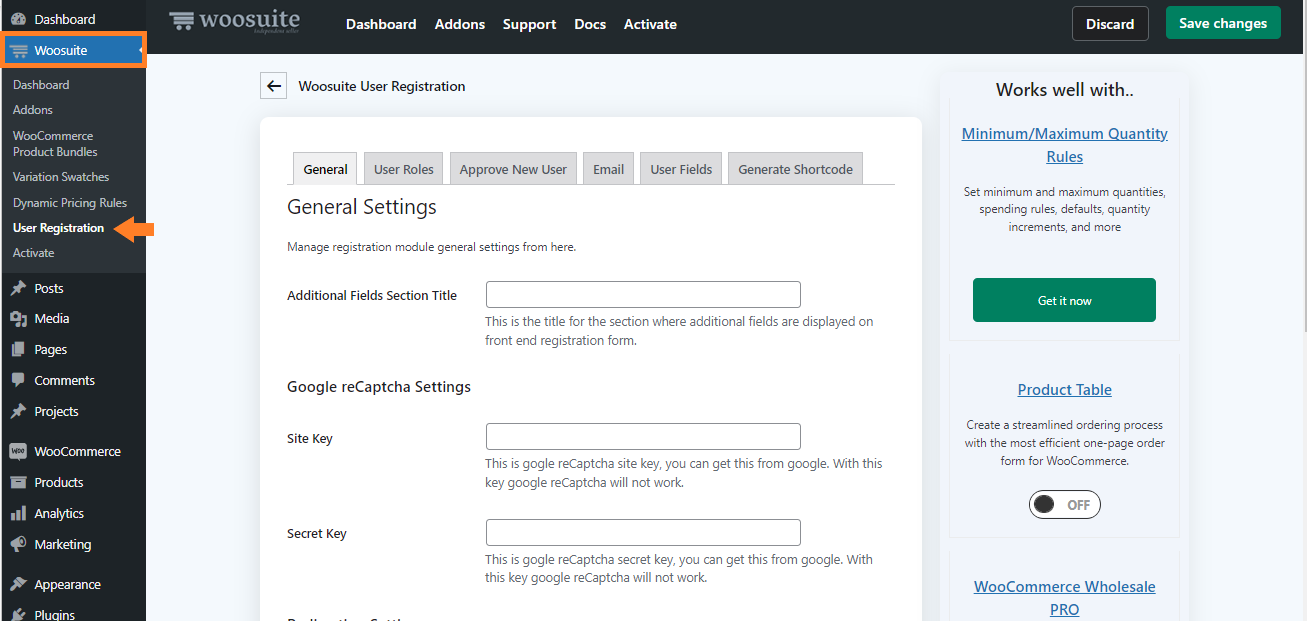The width and height of the screenshot is (1307, 621).
Task: Open Posts via its pin icon
Action: (18, 288)
